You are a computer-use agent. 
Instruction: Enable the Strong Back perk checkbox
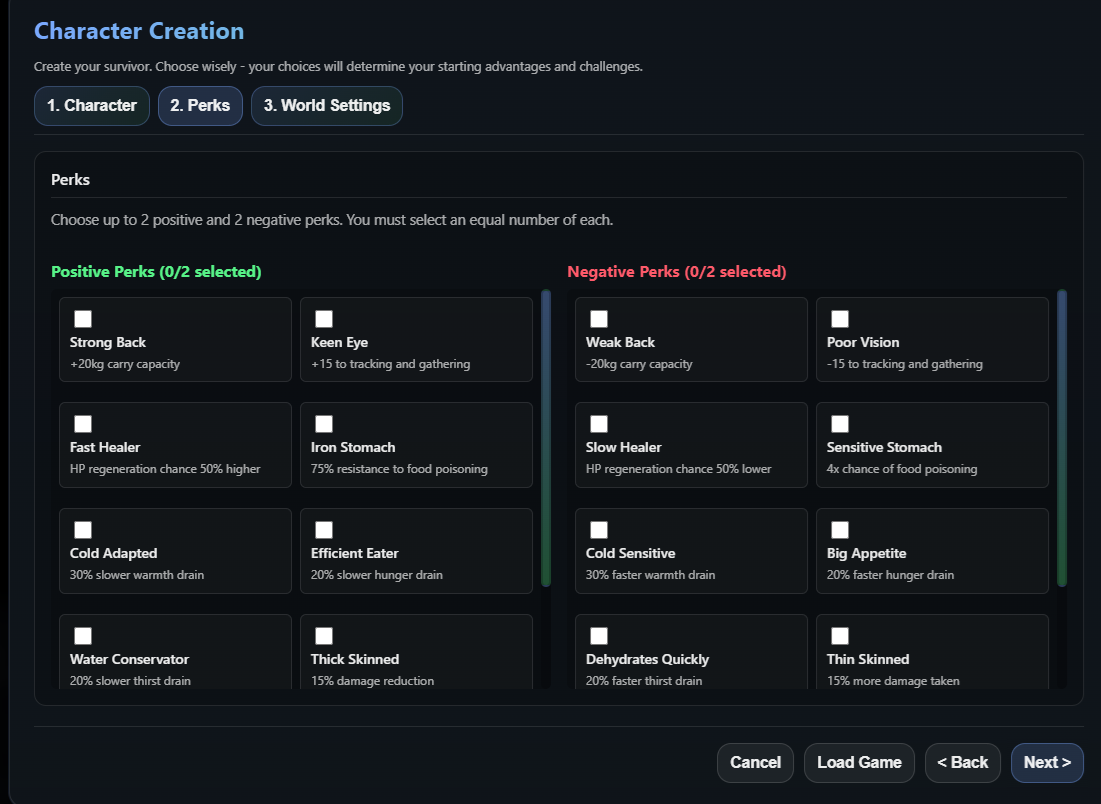point(83,319)
